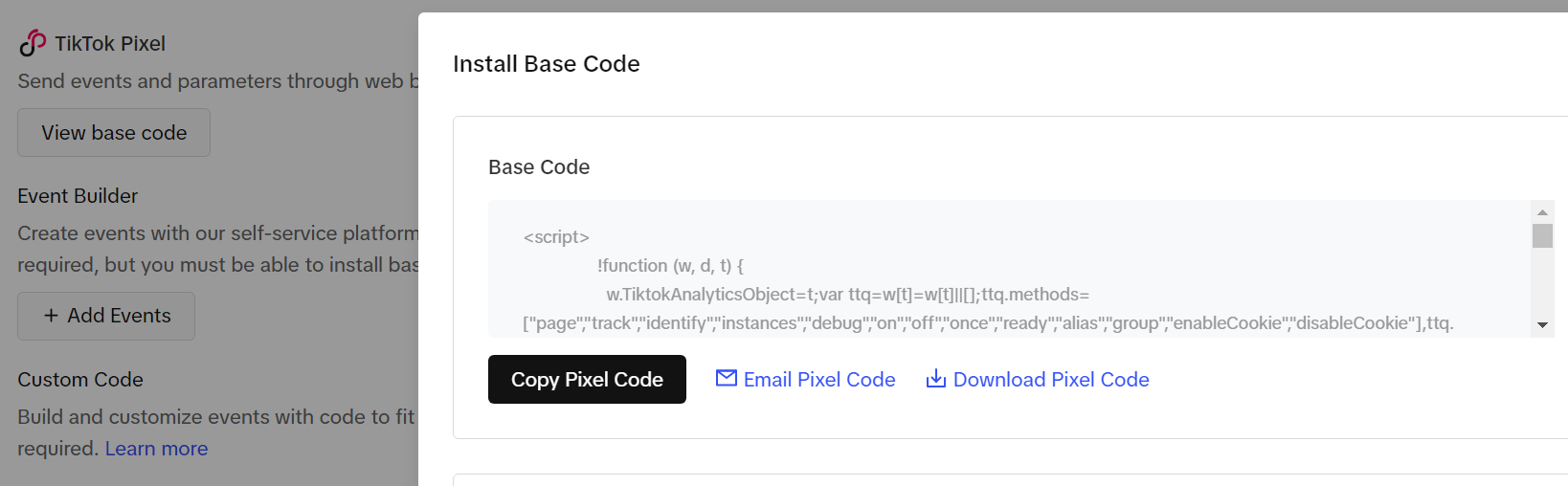The height and width of the screenshot is (486, 1568).
Task: Choose the Email Pixel Code link
Action: click(819, 380)
